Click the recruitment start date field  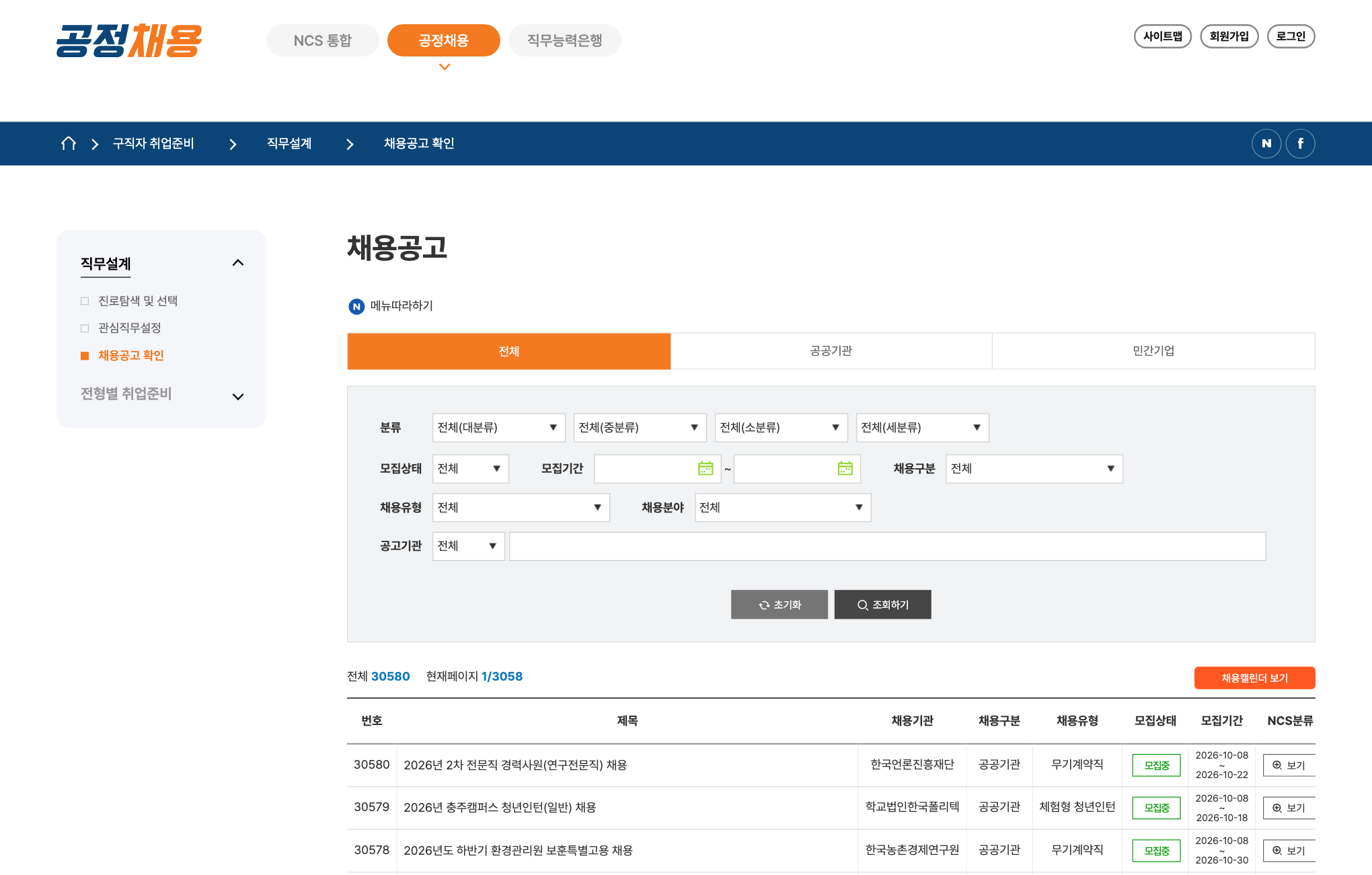tap(657, 469)
